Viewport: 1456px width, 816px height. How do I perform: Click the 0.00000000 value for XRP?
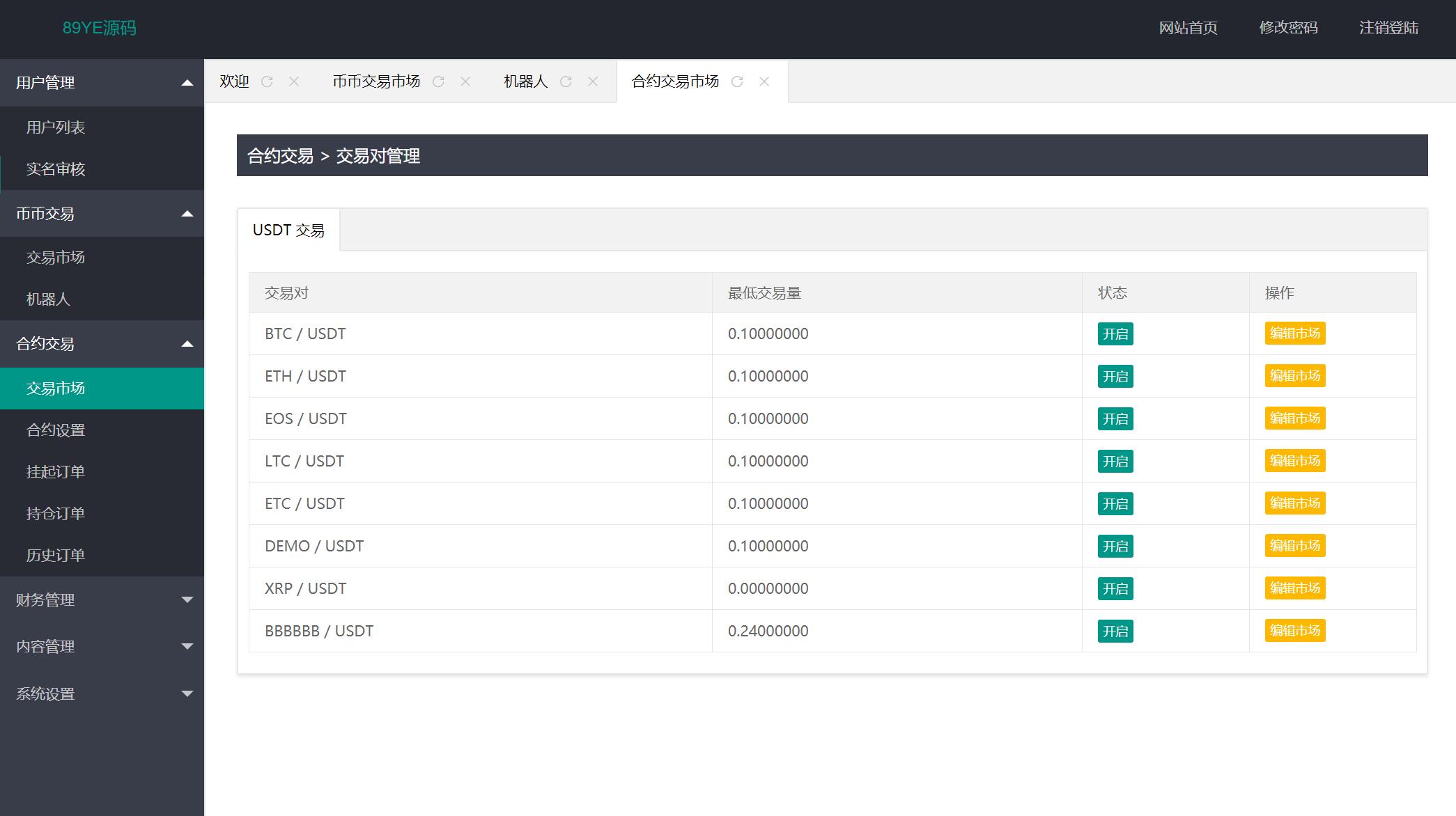point(768,588)
